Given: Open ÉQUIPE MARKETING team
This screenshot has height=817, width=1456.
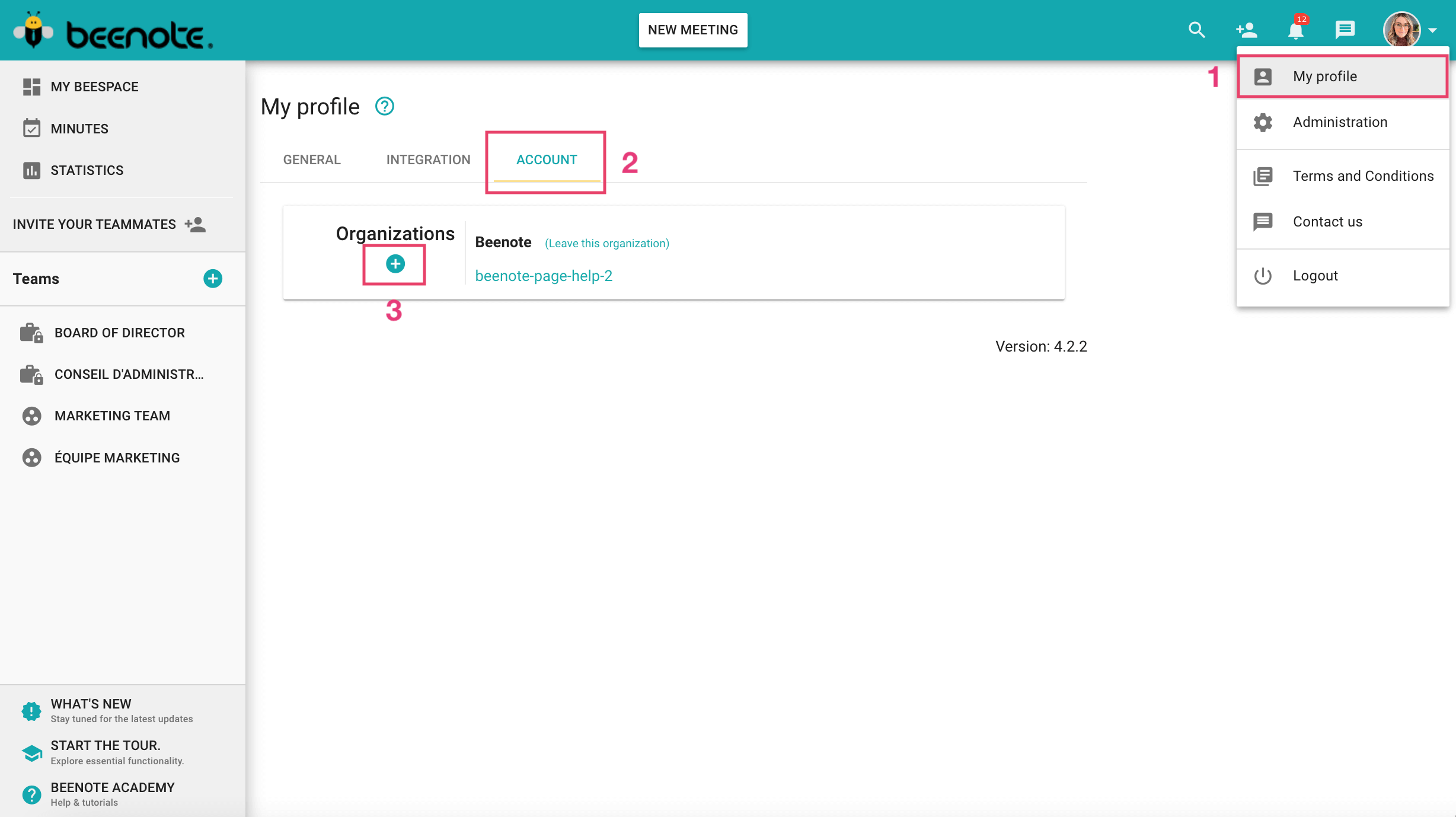Looking at the screenshot, I should [117, 457].
